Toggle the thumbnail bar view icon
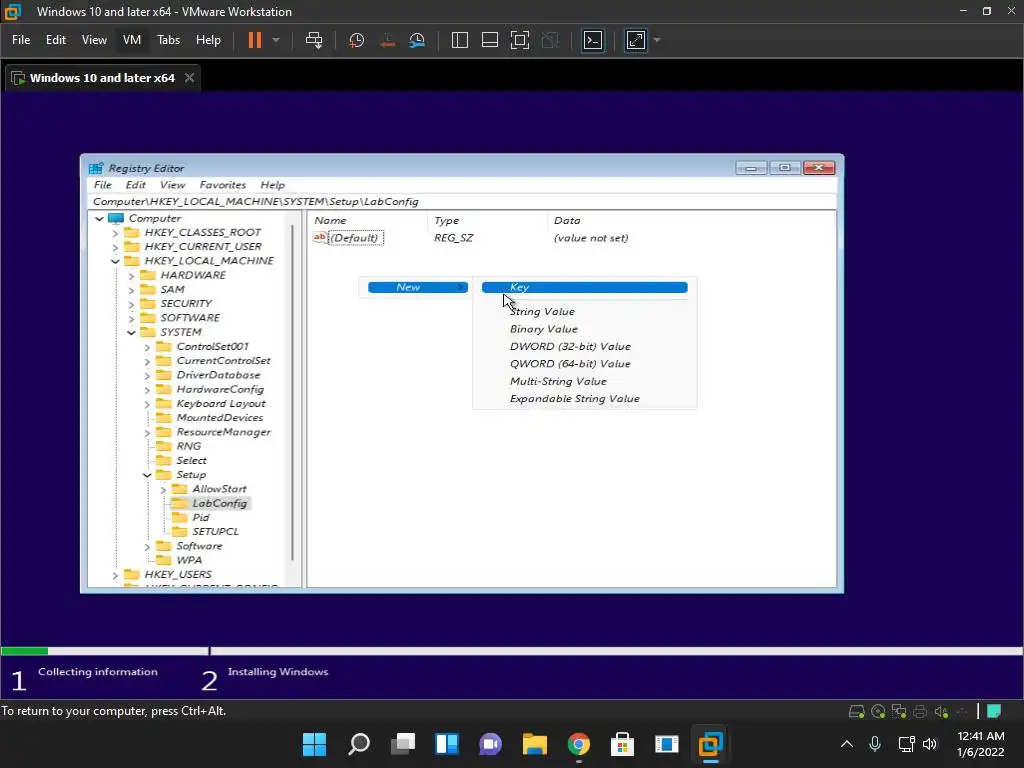 (490, 40)
